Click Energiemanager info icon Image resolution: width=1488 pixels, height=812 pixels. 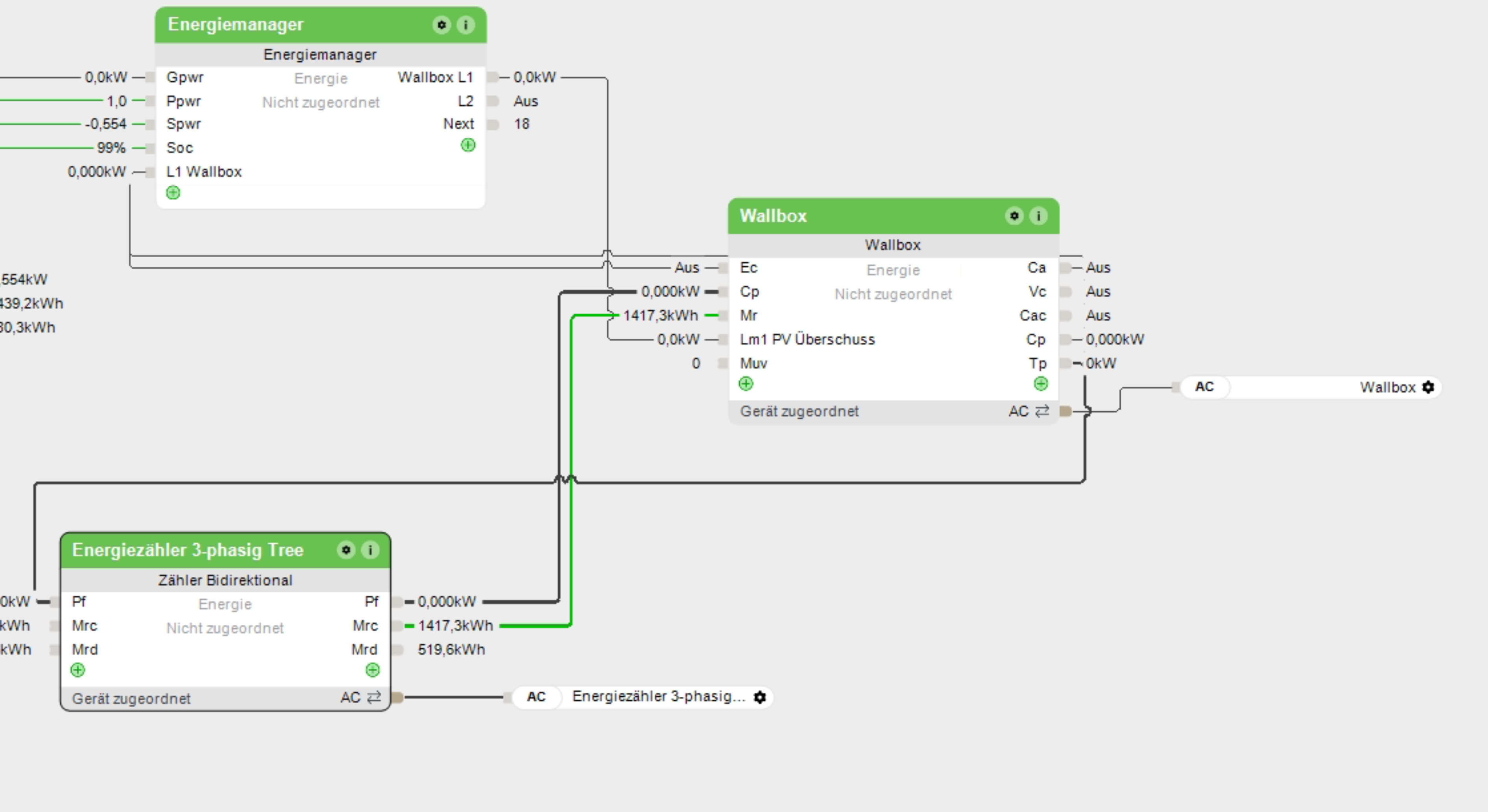point(465,25)
